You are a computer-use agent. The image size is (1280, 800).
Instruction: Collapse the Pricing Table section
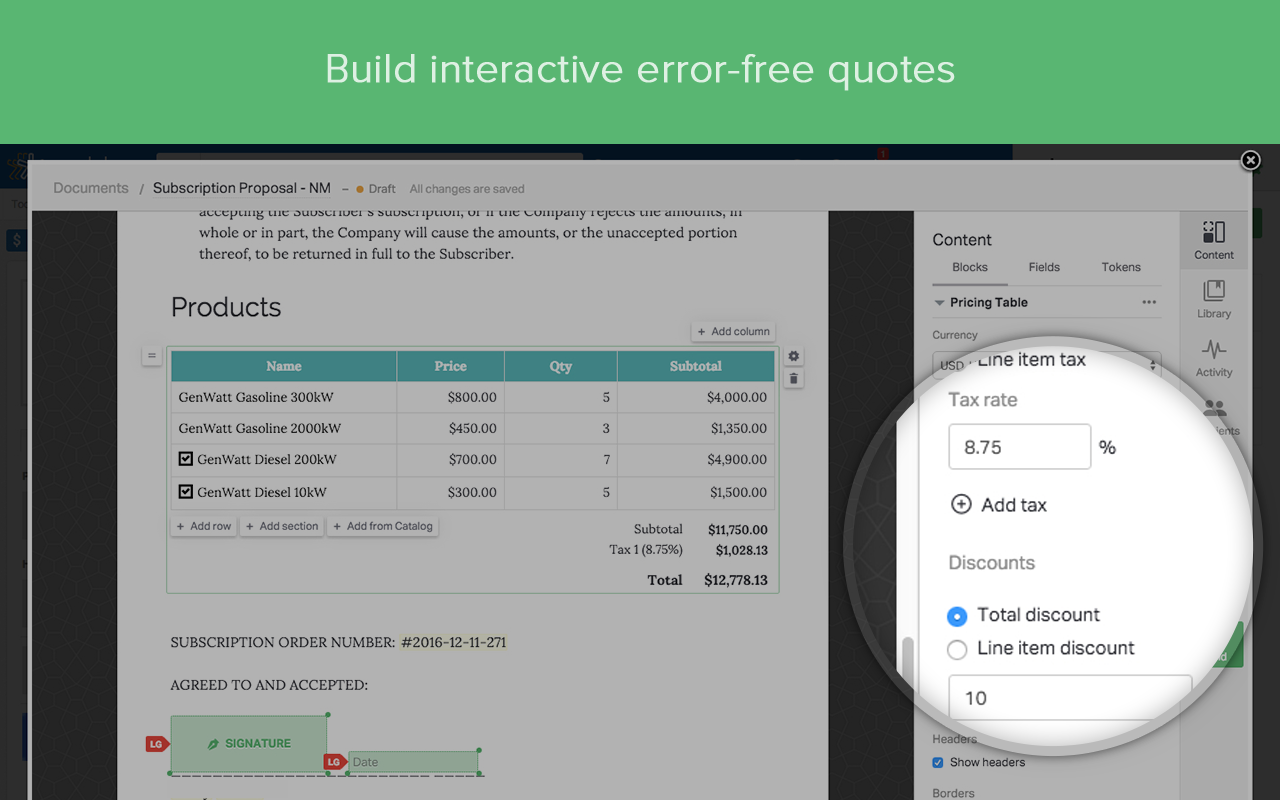939,302
